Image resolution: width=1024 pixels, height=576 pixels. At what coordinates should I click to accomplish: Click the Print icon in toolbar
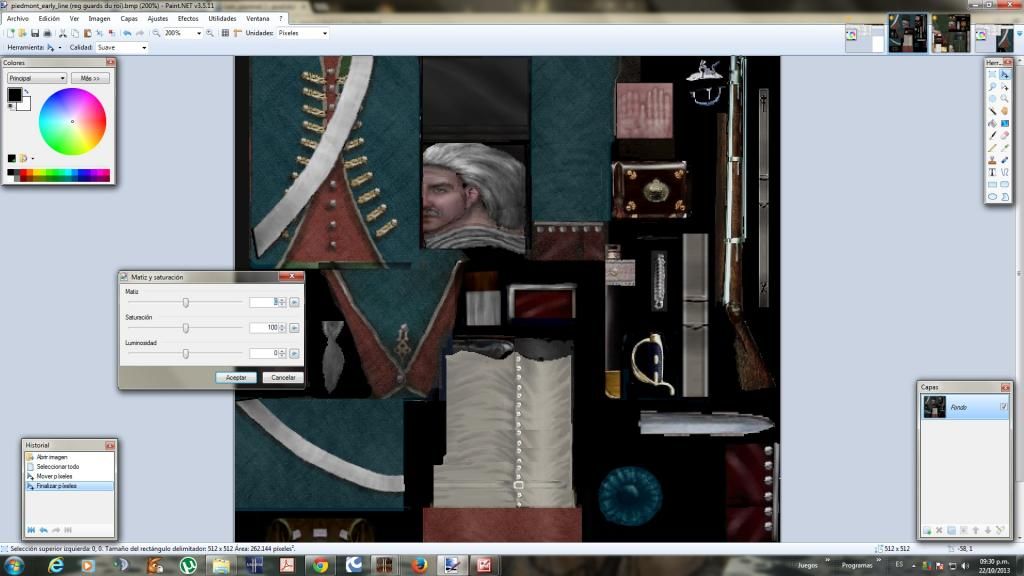click(47, 33)
